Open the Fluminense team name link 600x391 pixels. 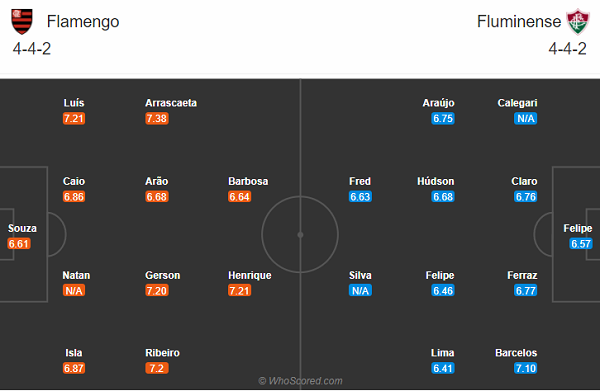click(x=518, y=21)
